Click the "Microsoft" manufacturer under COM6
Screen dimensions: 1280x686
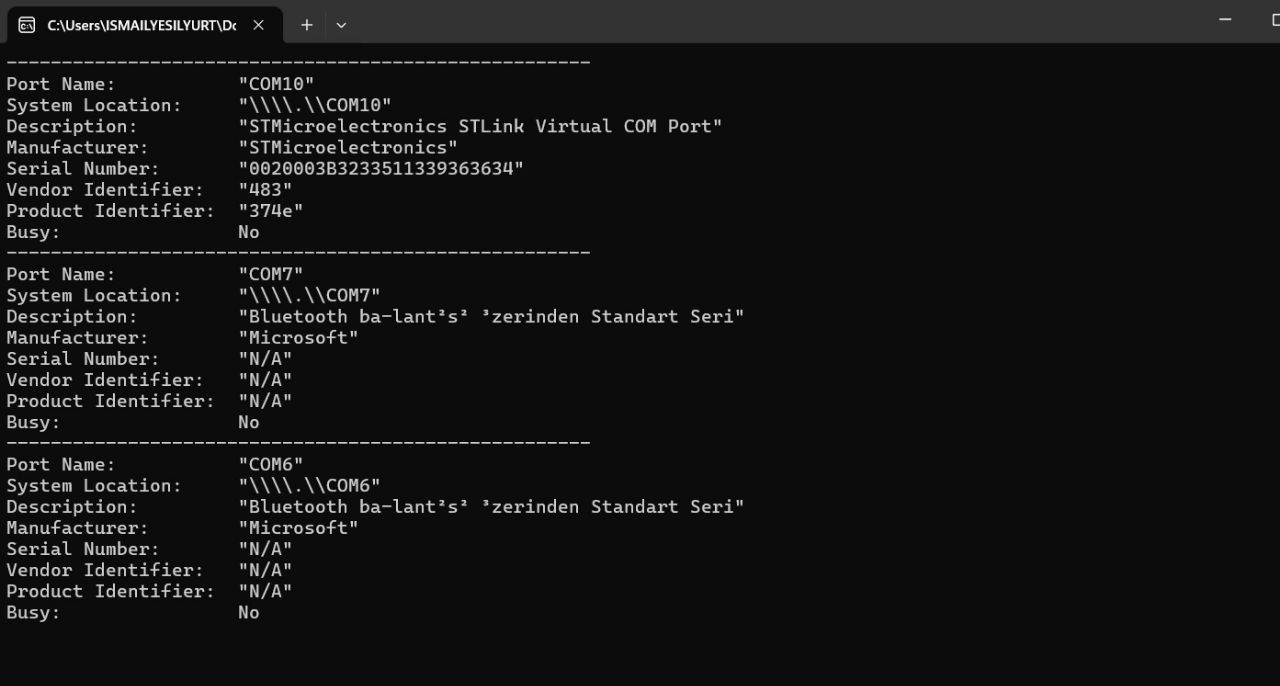[298, 527]
